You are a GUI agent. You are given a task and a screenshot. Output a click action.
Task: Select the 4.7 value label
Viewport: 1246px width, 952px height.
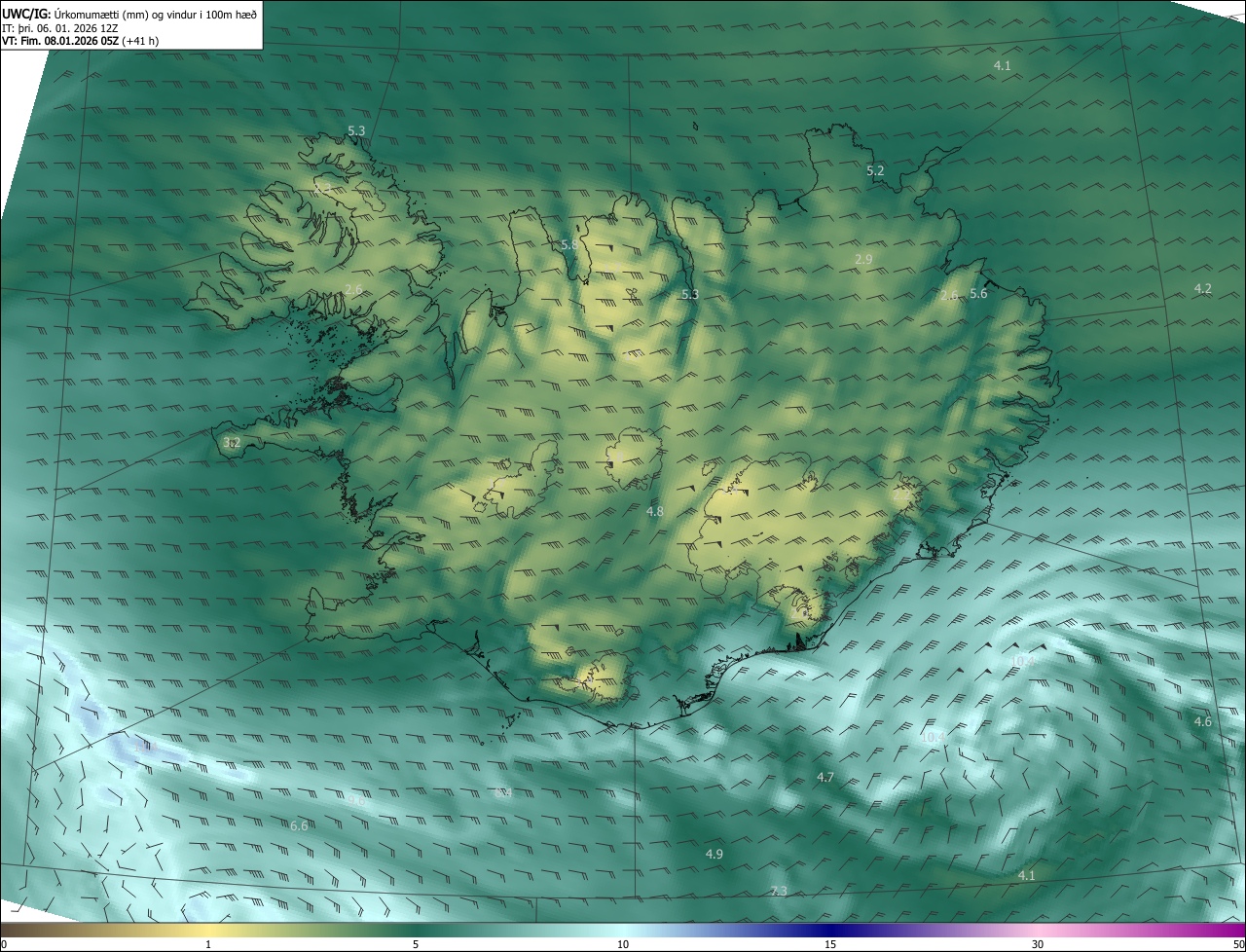point(825,777)
